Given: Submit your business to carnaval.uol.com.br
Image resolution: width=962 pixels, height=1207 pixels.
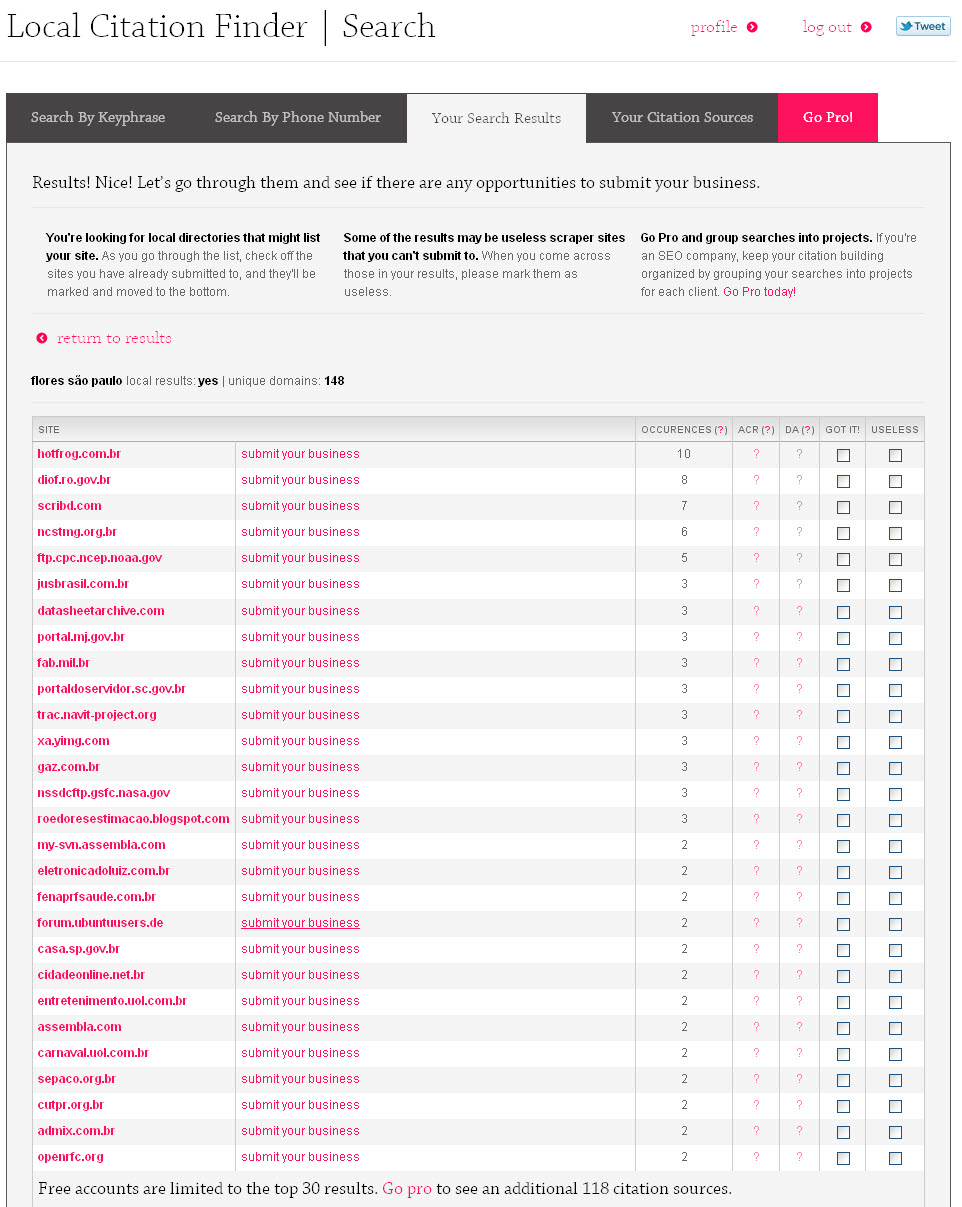Looking at the screenshot, I should point(300,1053).
